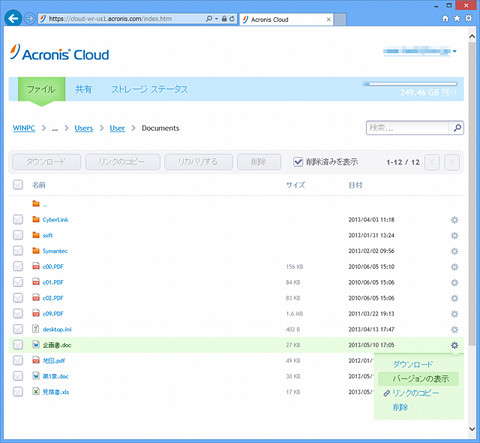Toggle the 削除済みを表示 checkbox
The height and width of the screenshot is (443, 480).
tap(298, 162)
